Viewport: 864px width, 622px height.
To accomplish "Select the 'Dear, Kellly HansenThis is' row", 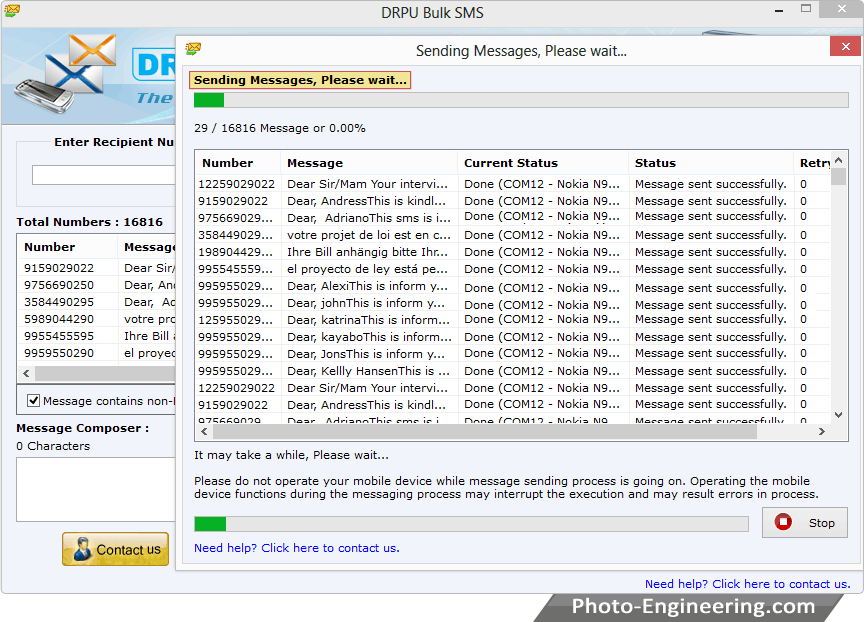I will 513,371.
